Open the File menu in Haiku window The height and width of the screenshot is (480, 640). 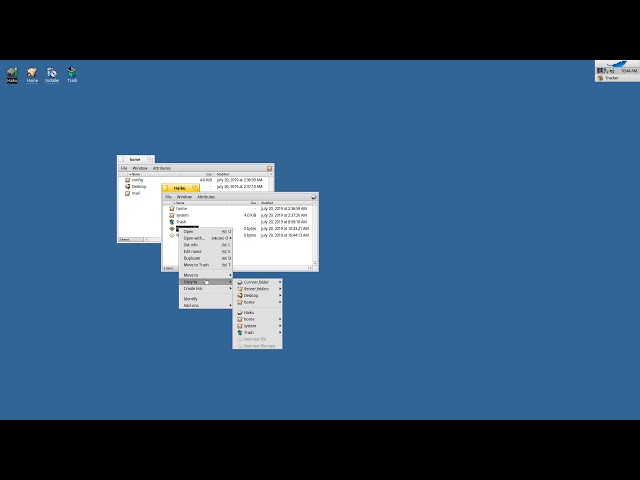pos(168,197)
